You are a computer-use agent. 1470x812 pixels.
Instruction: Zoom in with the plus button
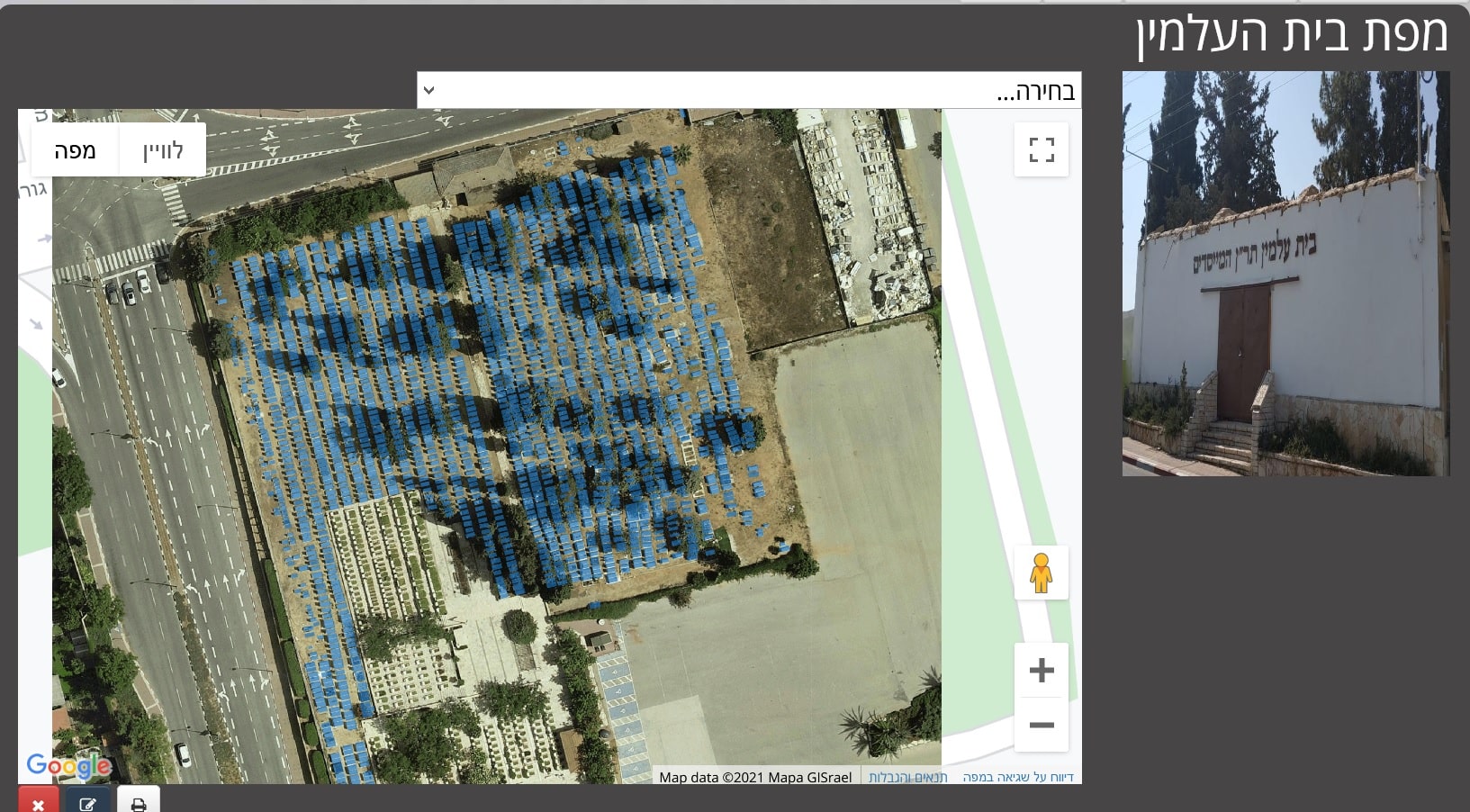click(x=1041, y=670)
